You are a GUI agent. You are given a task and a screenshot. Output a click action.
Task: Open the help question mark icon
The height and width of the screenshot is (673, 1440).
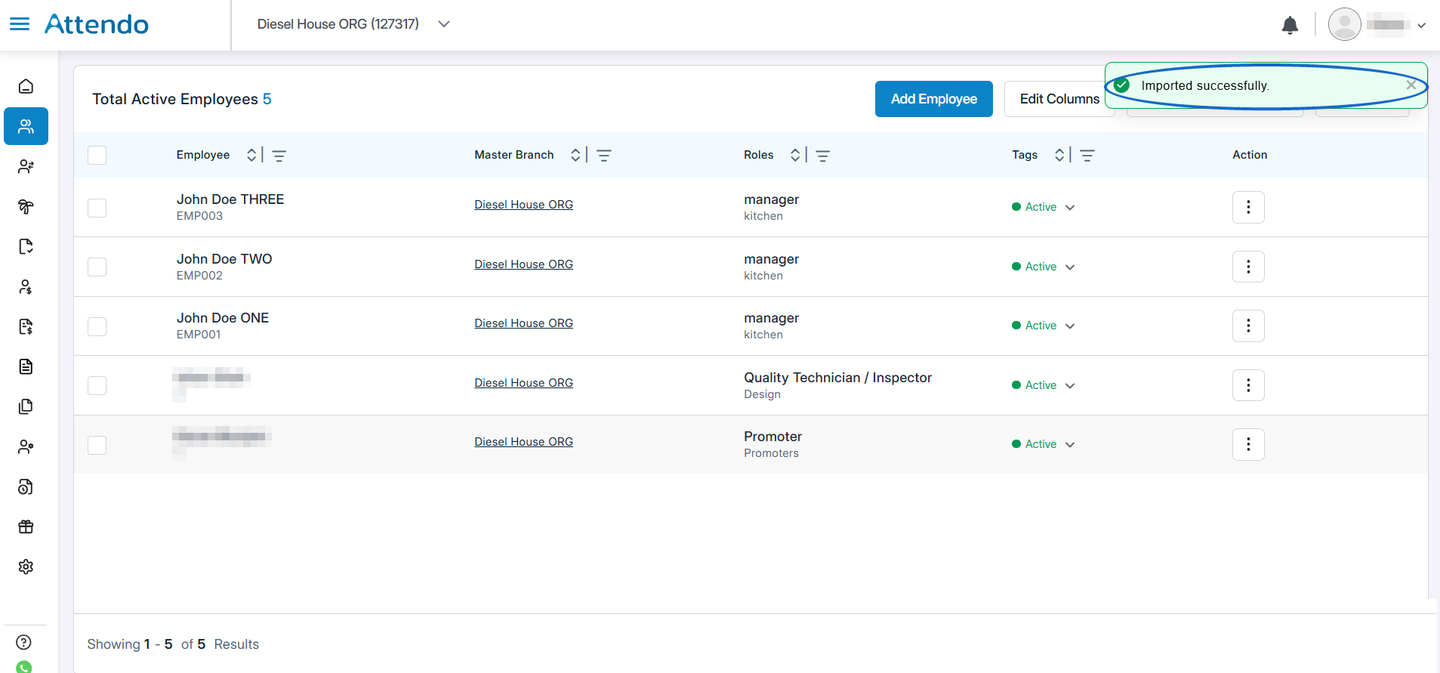(24, 642)
